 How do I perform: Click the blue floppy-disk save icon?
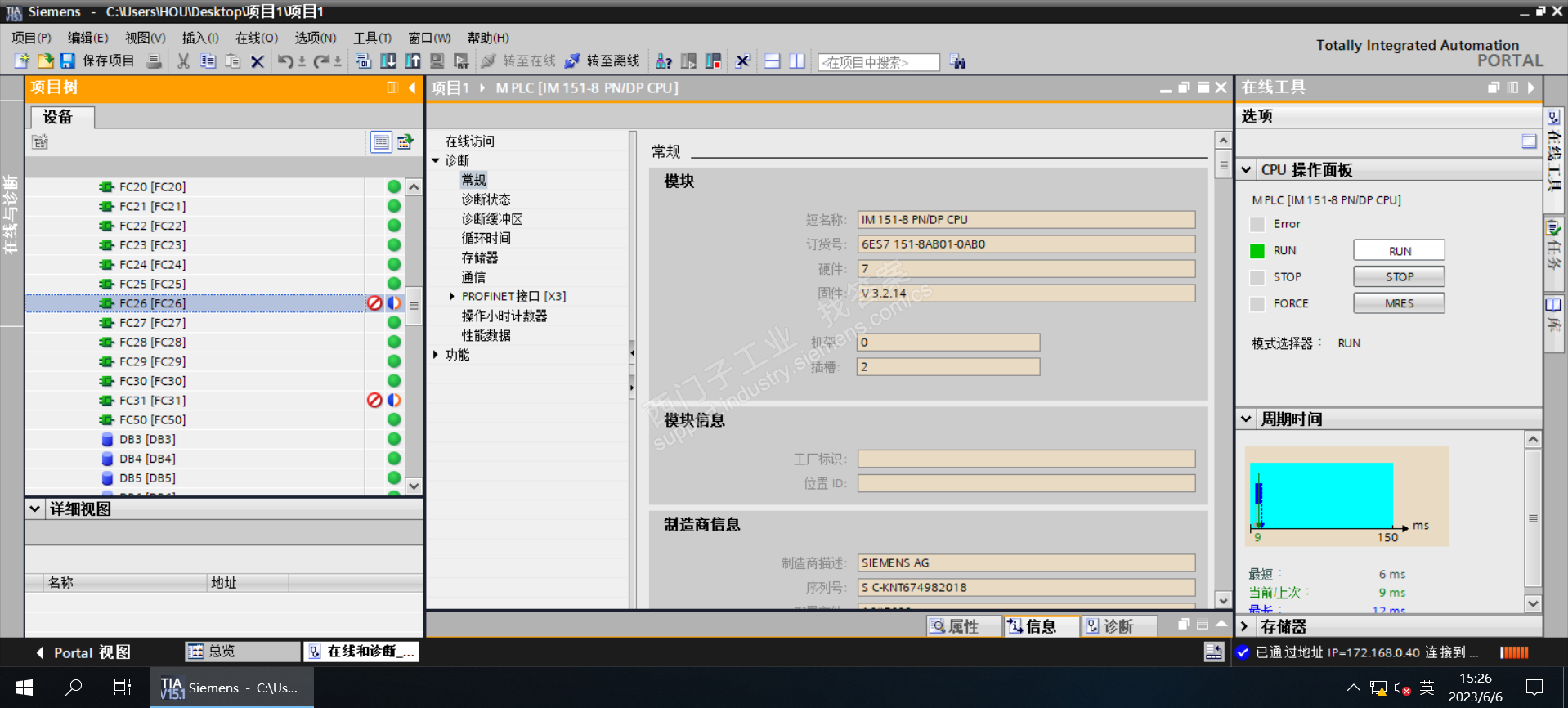[x=67, y=61]
